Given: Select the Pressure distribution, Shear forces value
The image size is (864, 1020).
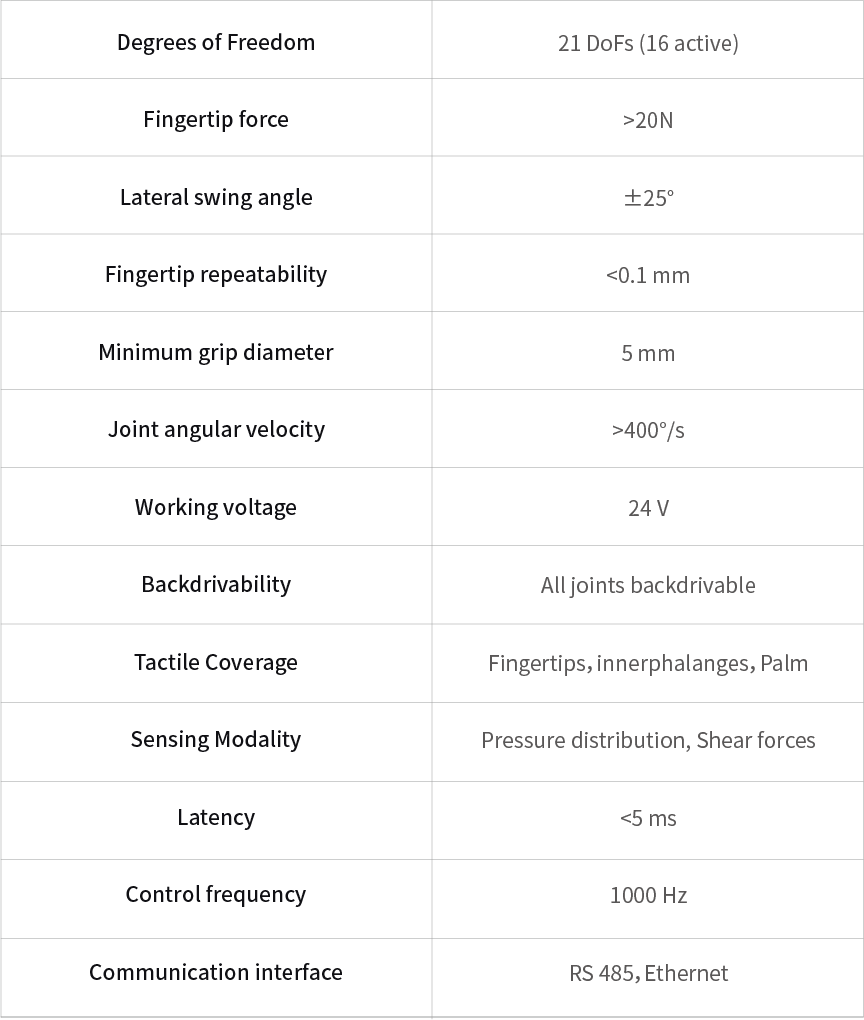Looking at the screenshot, I should tap(648, 740).
